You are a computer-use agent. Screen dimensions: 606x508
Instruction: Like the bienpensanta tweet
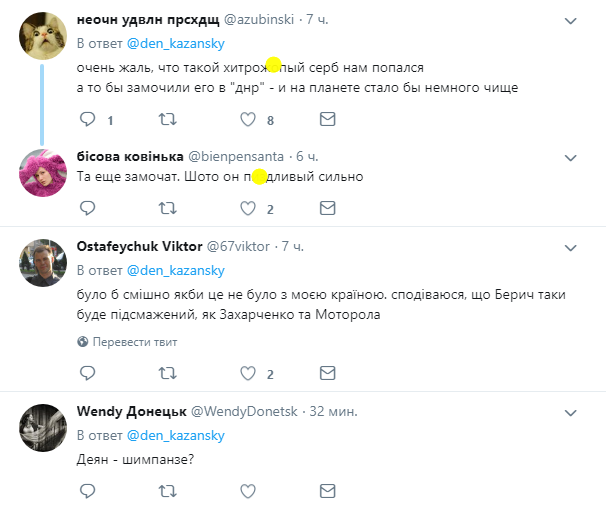248,208
